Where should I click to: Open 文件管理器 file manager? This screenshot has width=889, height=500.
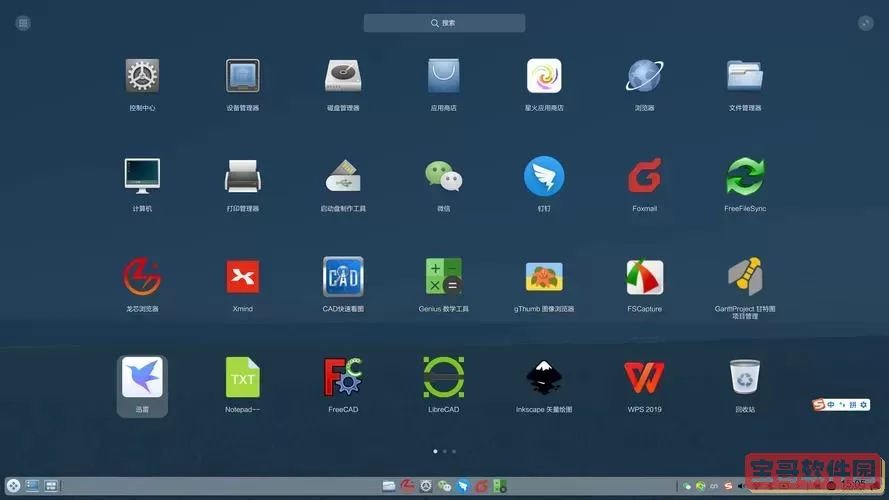click(745, 76)
